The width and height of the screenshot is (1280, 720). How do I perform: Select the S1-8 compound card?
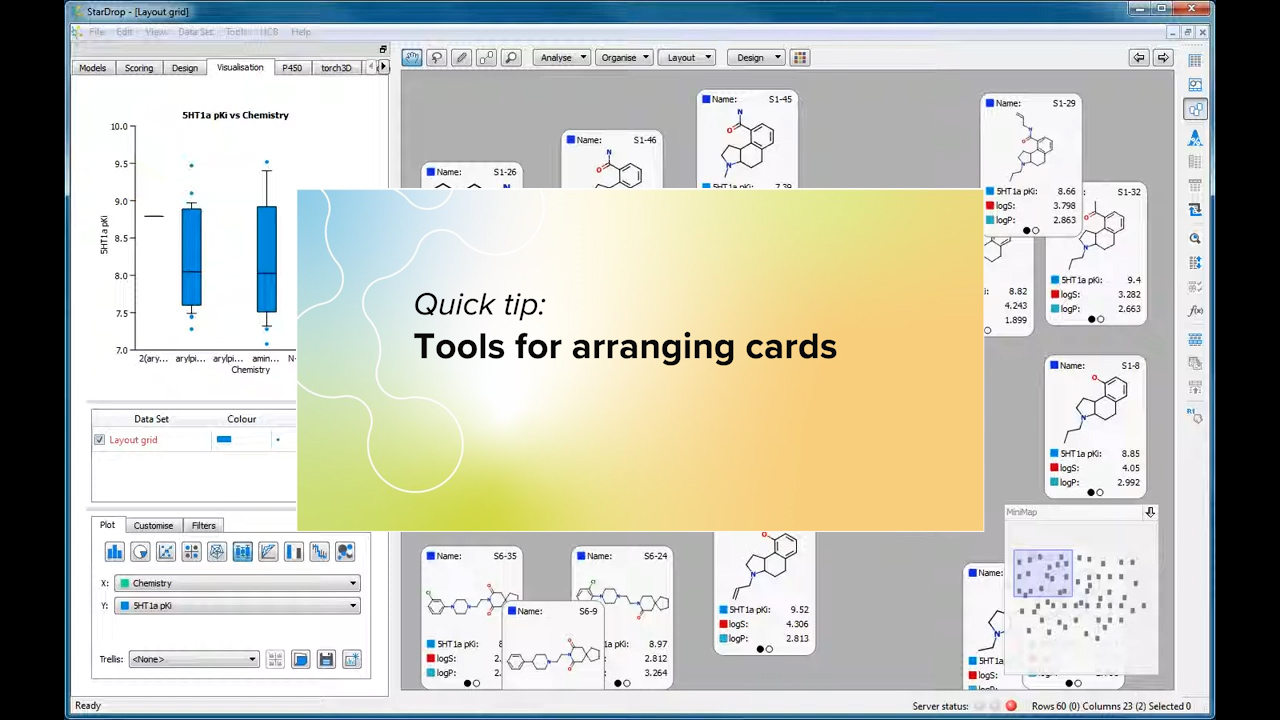pos(1095,427)
